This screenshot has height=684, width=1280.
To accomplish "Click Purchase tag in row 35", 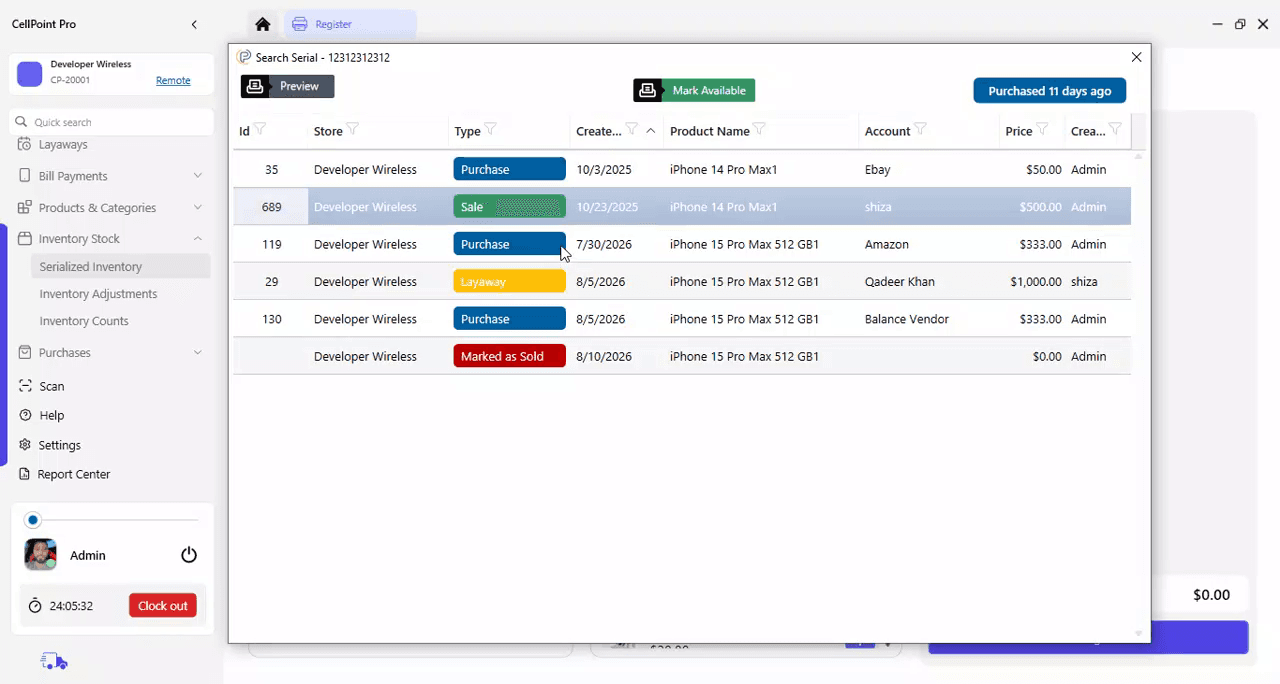I will coord(510,169).
